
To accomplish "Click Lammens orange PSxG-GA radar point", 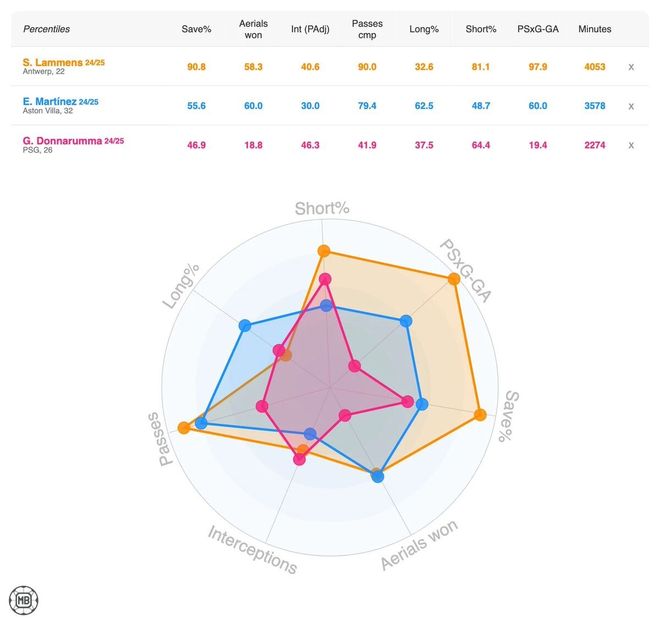I will click(454, 279).
